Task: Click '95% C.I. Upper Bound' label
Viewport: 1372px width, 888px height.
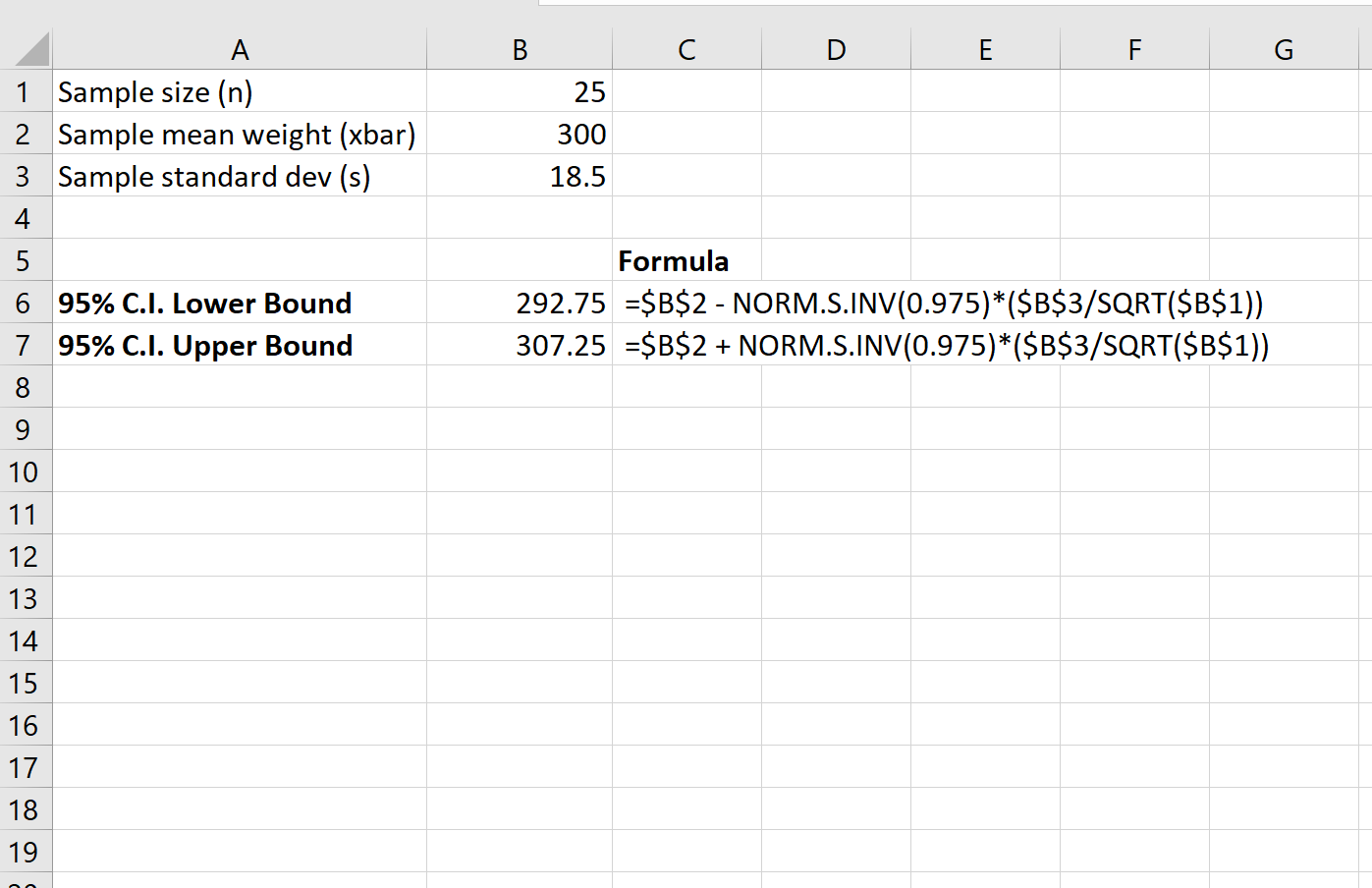Action: coord(240,345)
